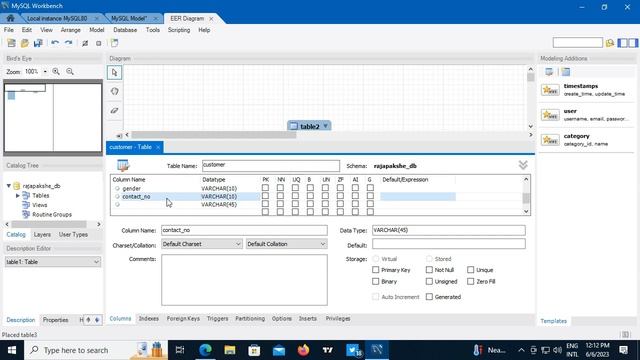Click the Redo arrow icon
Viewport: 640px width, 360px height.
pos(68,43)
